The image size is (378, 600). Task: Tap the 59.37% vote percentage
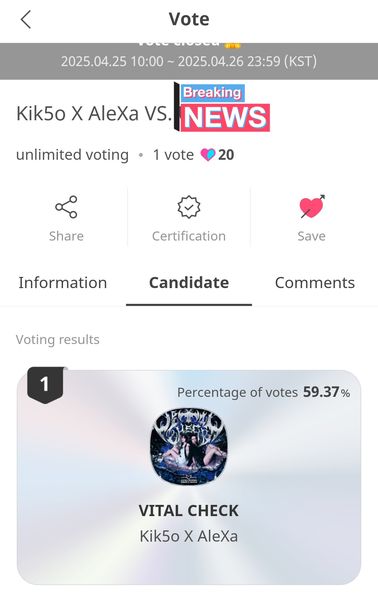326,392
